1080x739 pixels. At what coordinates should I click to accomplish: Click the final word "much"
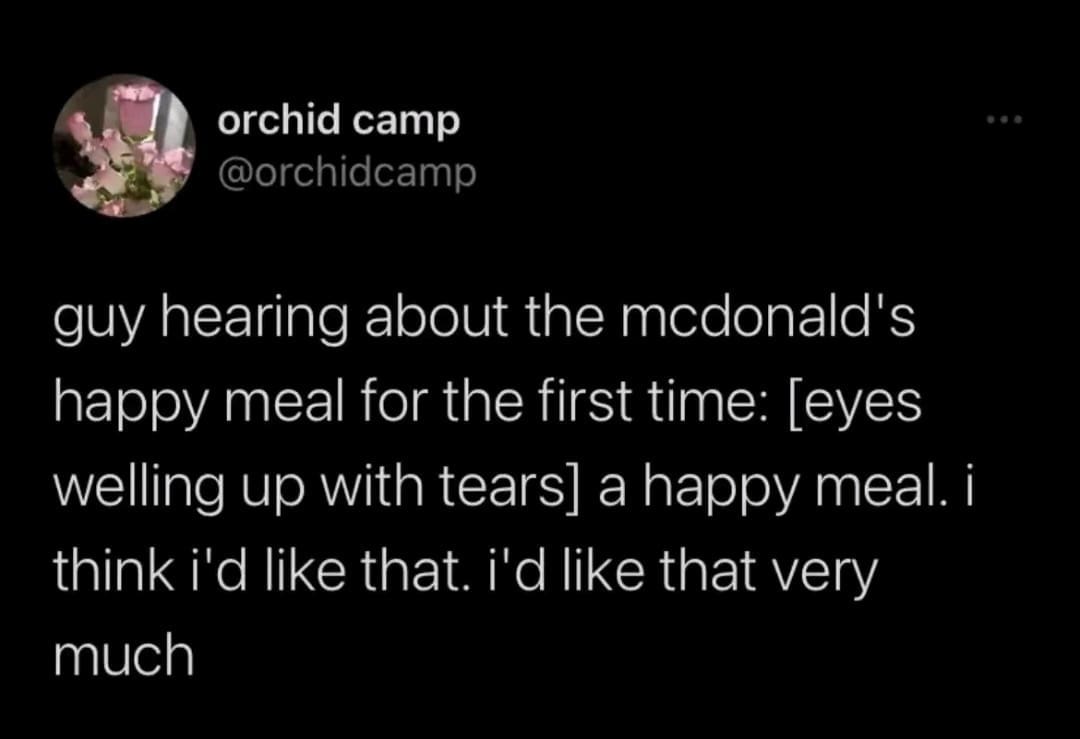click(x=124, y=654)
